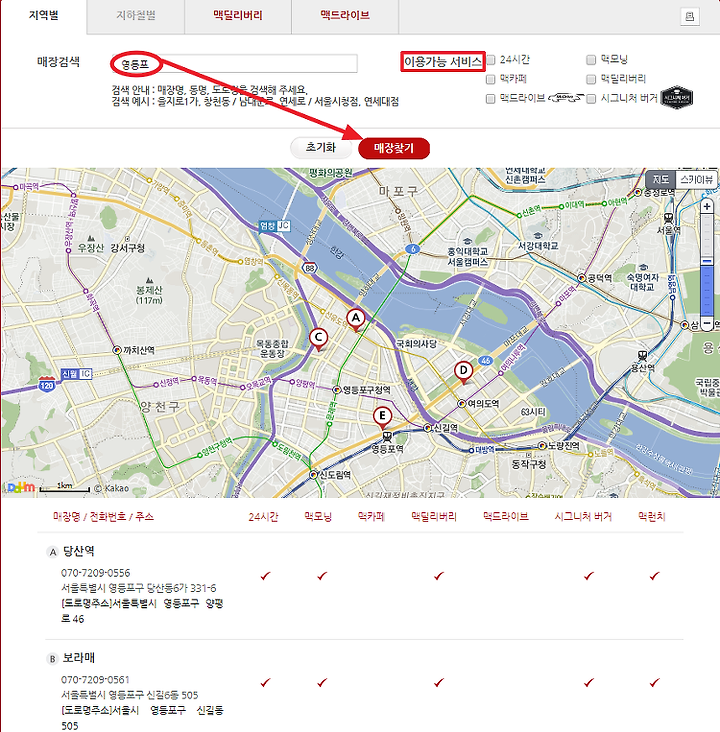Select map marker C on the map
This screenshot has height=732, width=720.
click(x=318, y=339)
